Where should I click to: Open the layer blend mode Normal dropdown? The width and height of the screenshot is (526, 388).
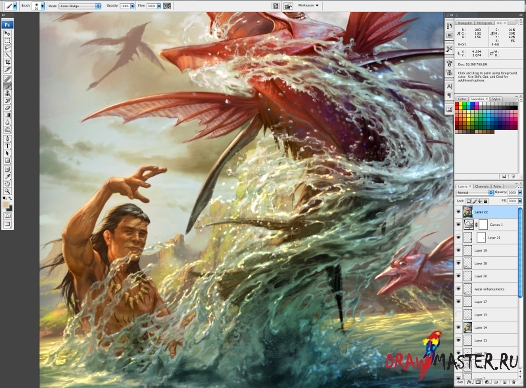475,192
